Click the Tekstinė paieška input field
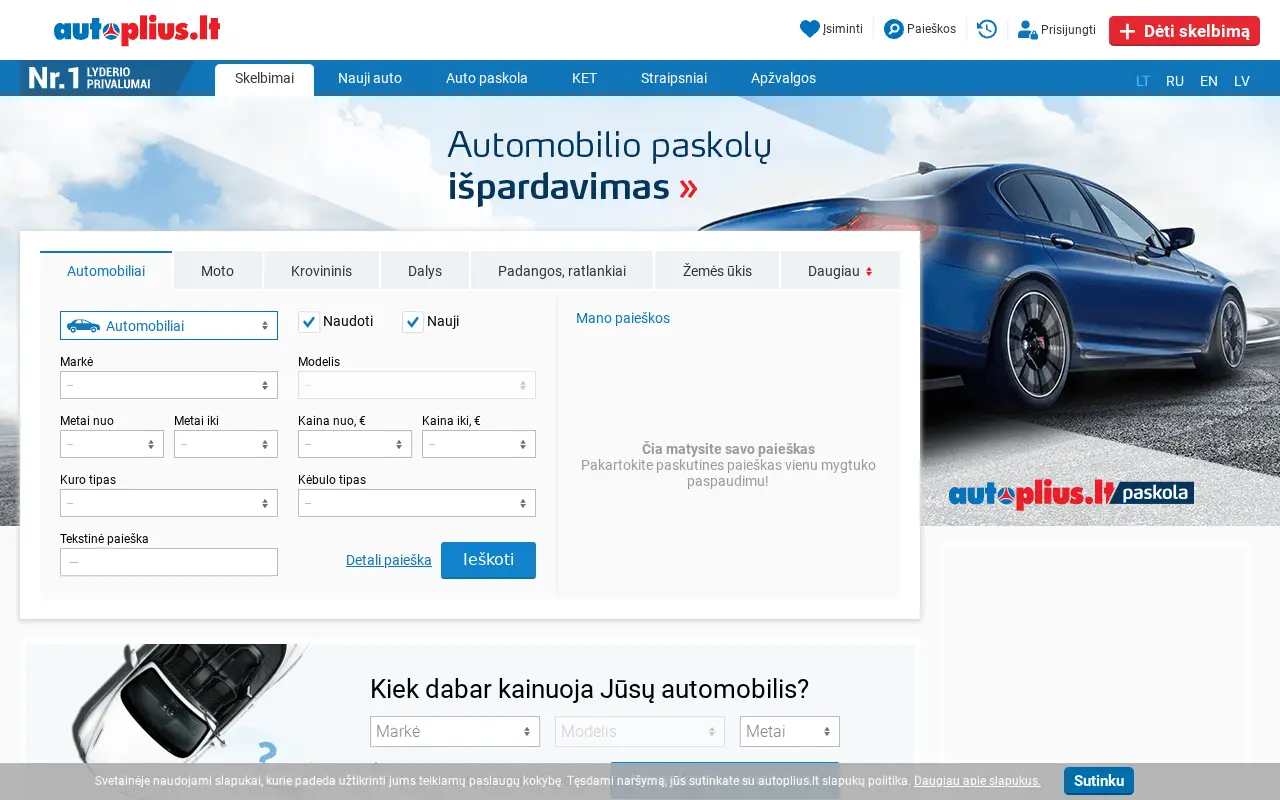 [x=169, y=562]
